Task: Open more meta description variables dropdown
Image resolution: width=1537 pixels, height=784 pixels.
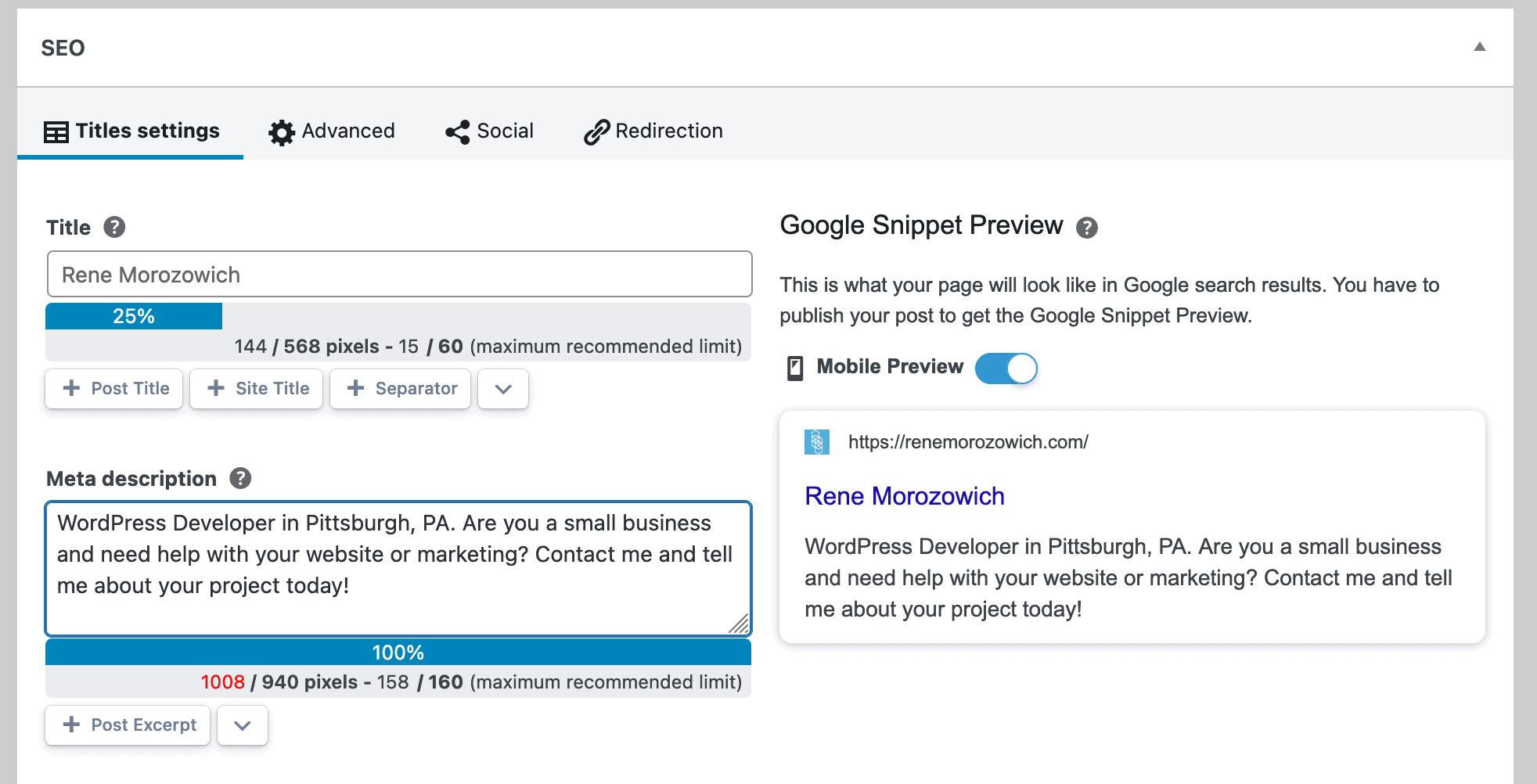Action: point(243,725)
